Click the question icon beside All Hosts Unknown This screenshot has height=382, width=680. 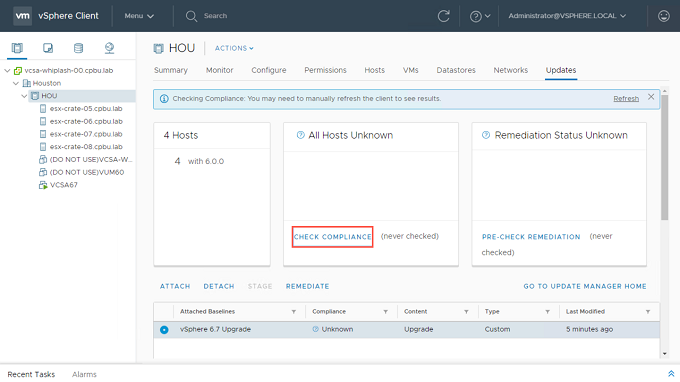point(301,135)
